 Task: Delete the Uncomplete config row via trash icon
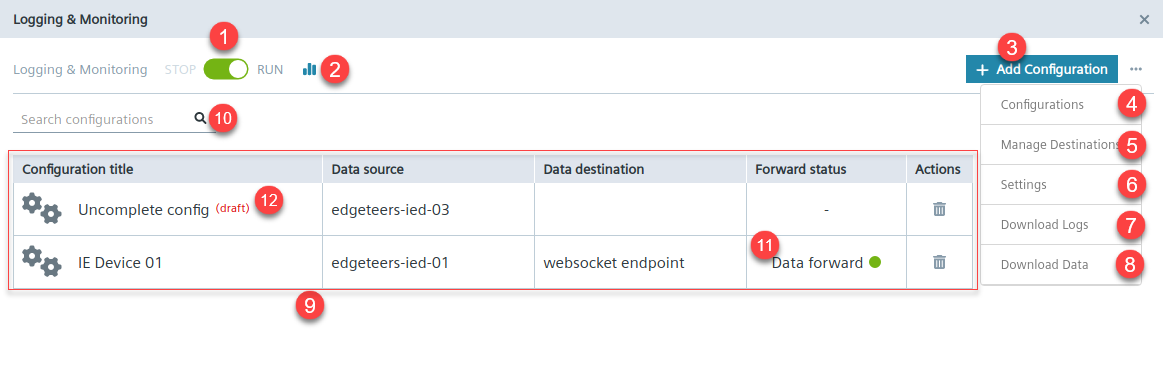(939, 209)
